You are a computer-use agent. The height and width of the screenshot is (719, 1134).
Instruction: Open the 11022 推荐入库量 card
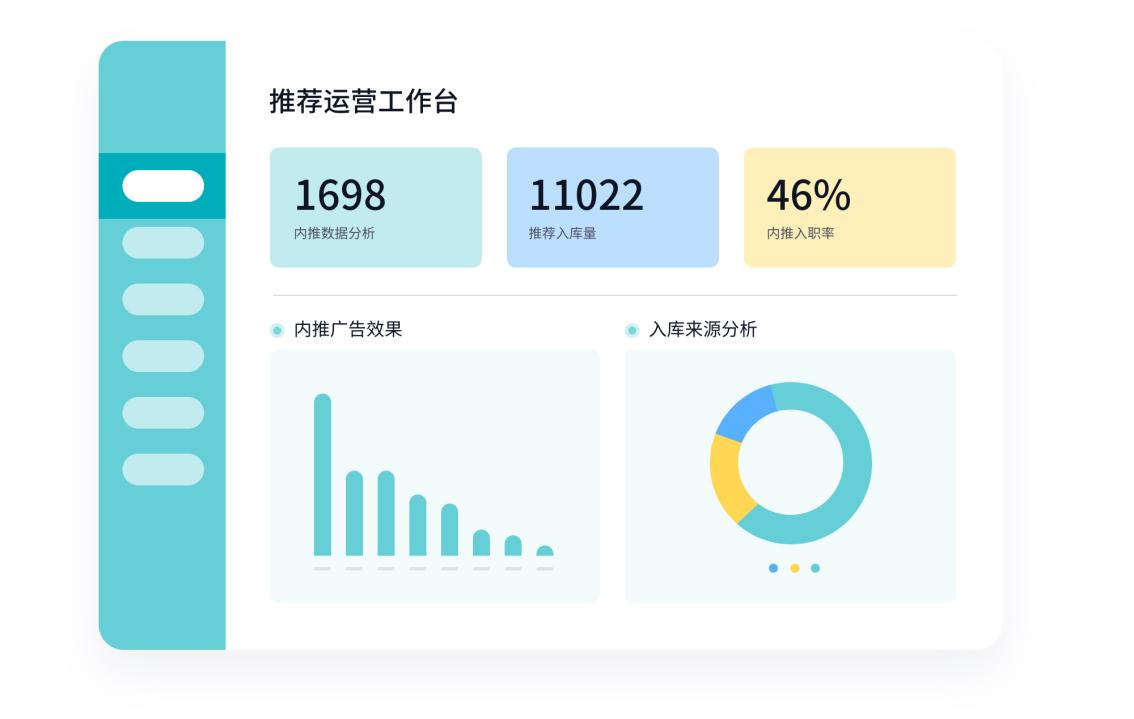click(612, 207)
